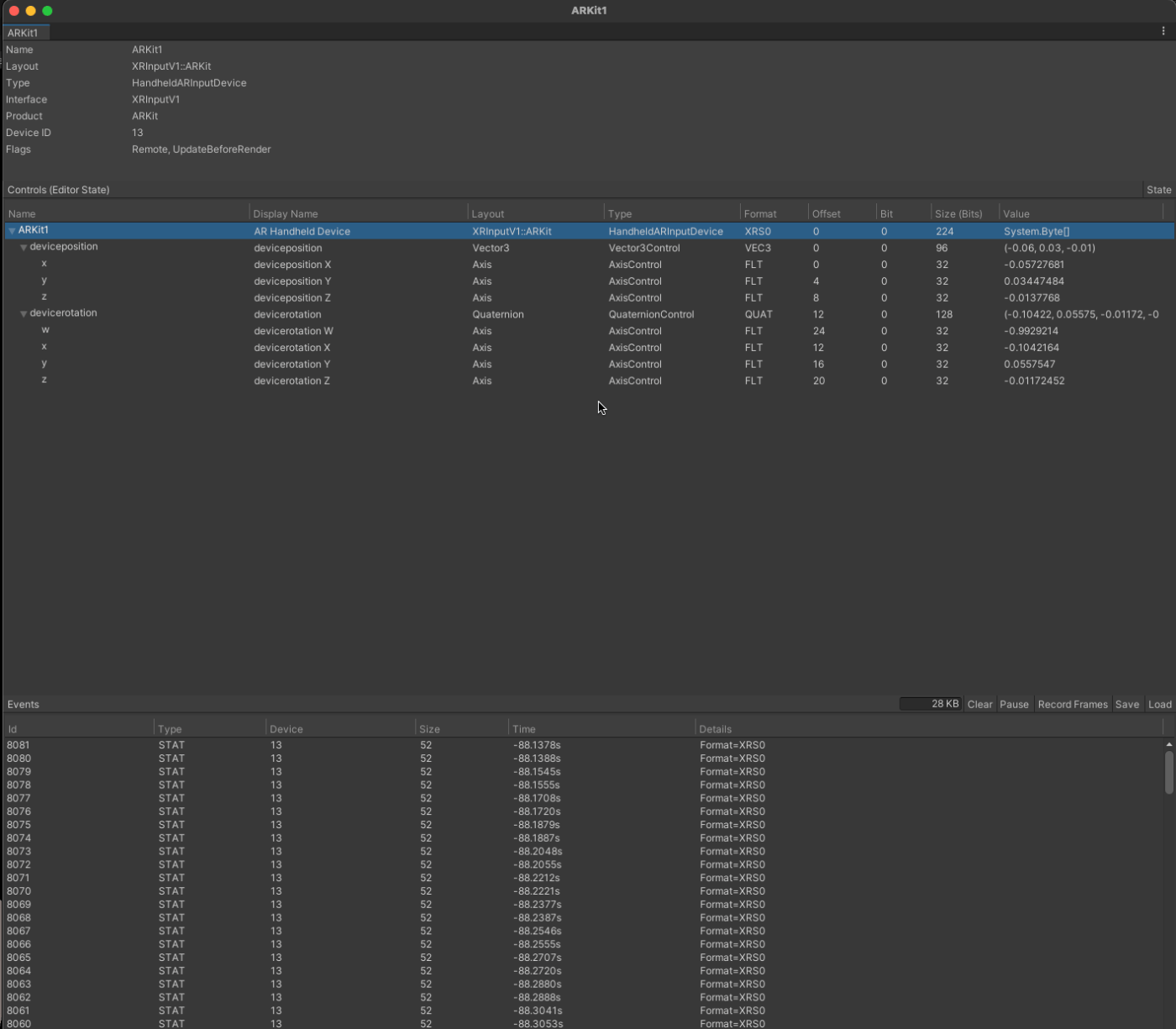Select the deviceposition Y row

(x=588, y=281)
